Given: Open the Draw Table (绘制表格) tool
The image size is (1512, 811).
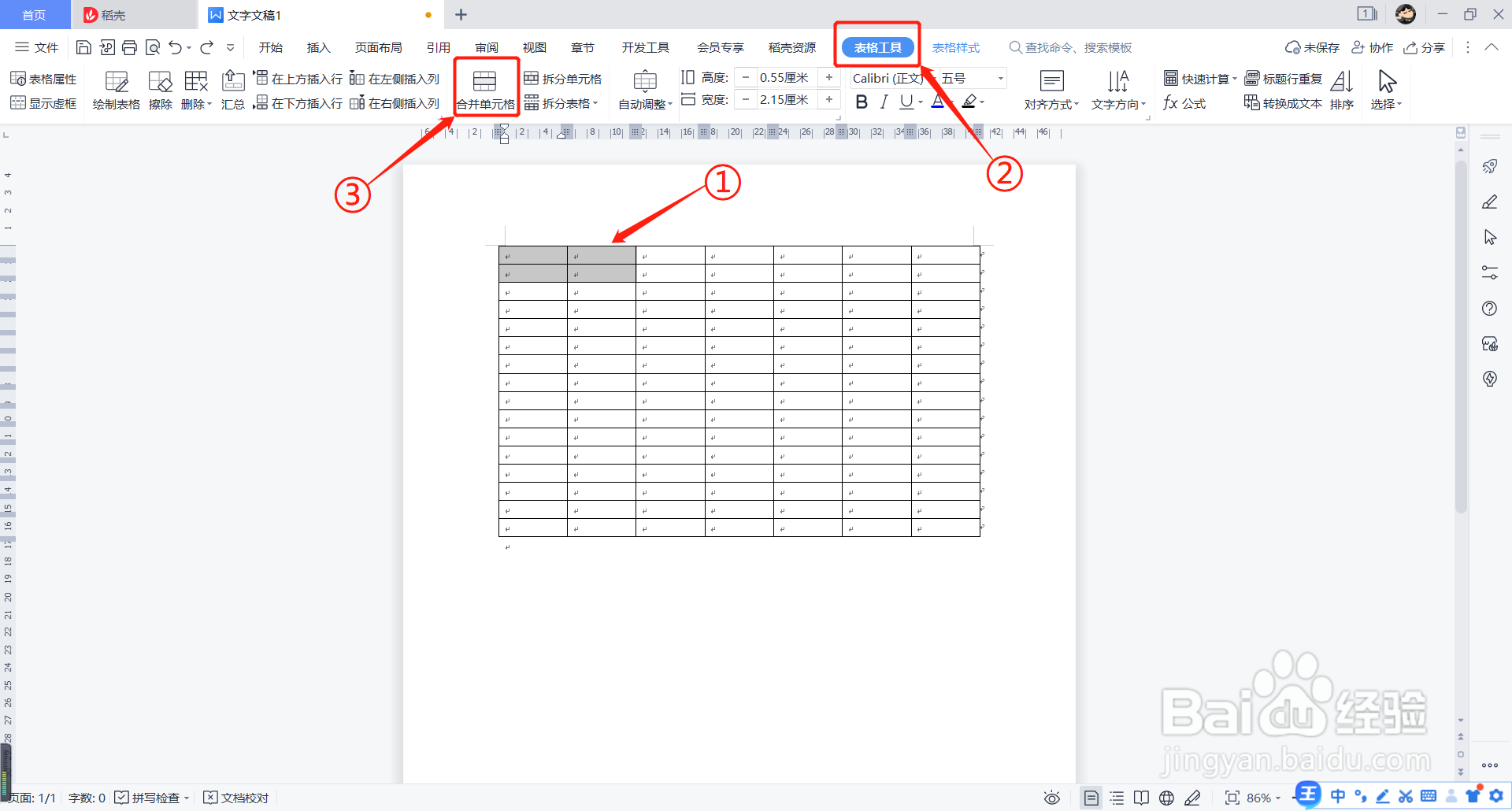Looking at the screenshot, I should (x=116, y=89).
